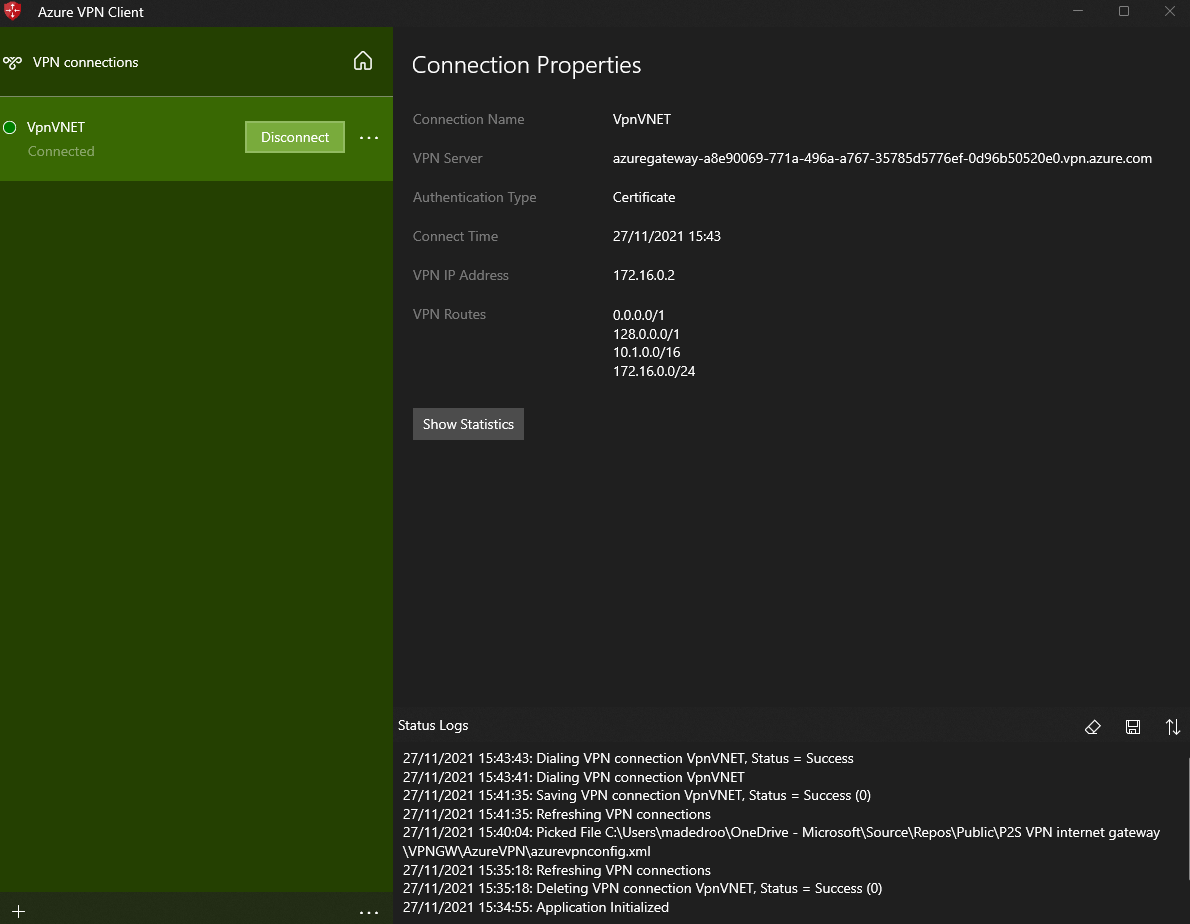This screenshot has width=1190, height=924.
Task: Click the Saving VPN connection VpnVNET log line
Action: click(637, 795)
